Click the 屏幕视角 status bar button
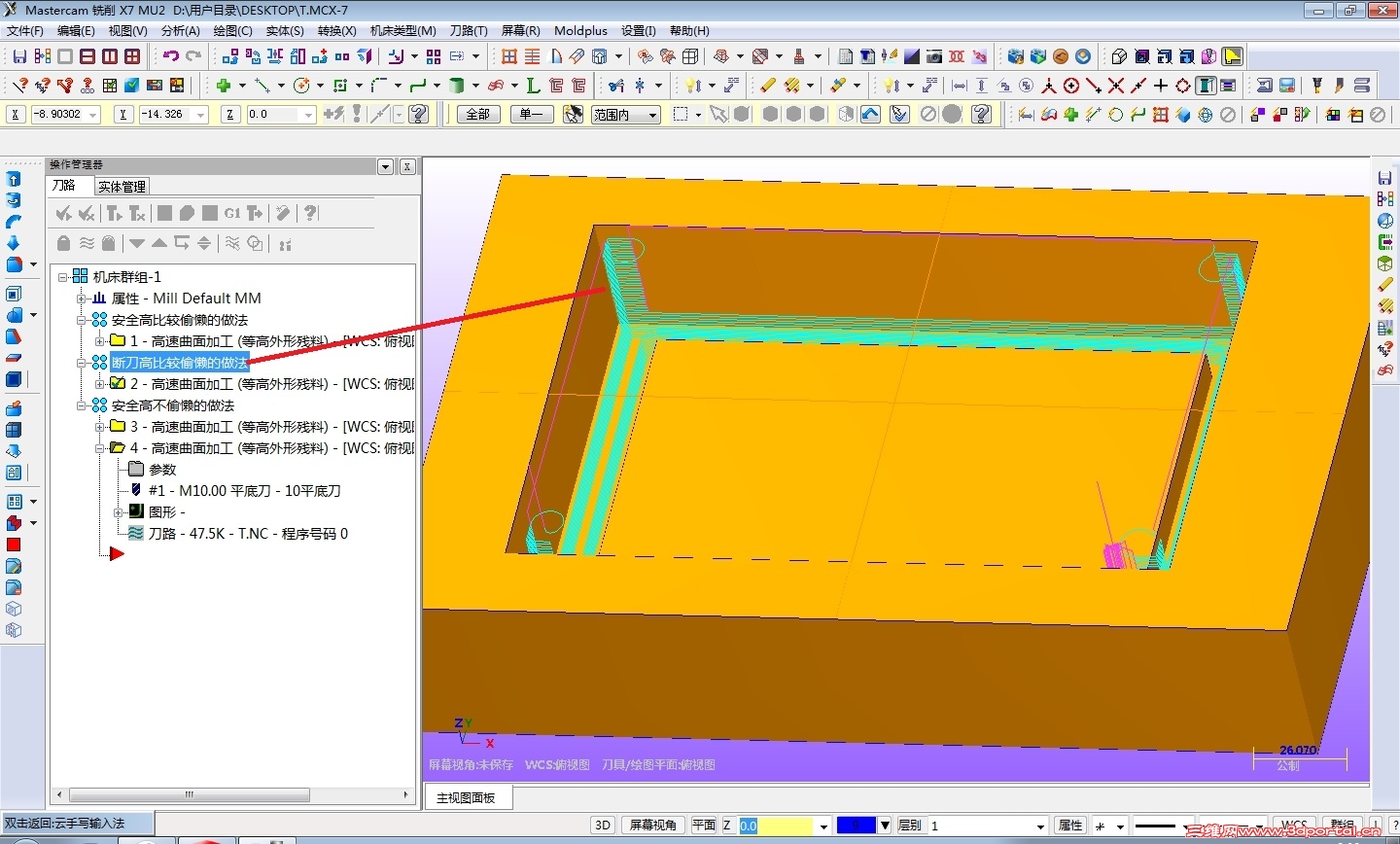This screenshot has width=1400, height=844. (x=653, y=826)
